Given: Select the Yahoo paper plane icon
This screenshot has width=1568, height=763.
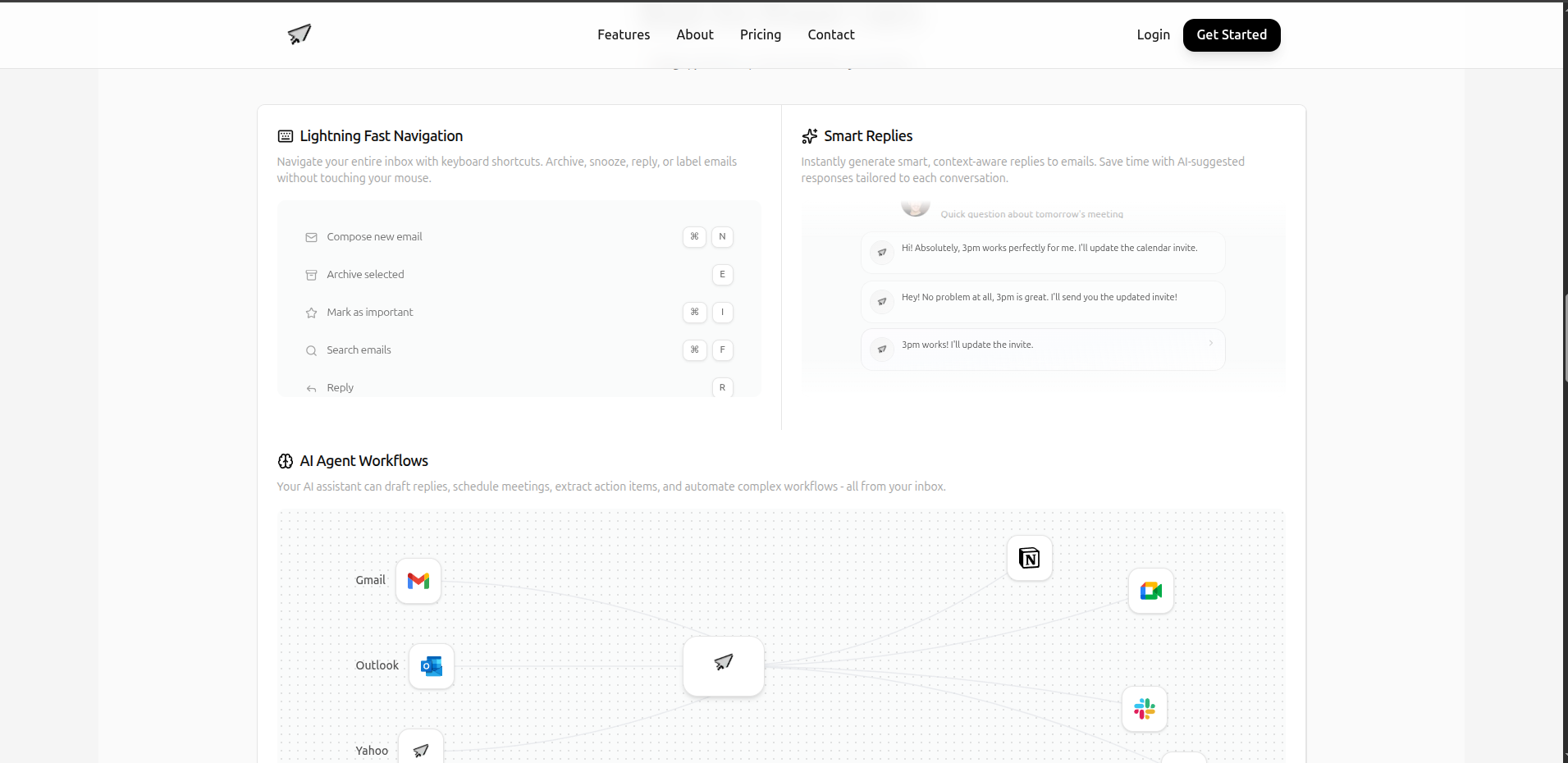Looking at the screenshot, I should coord(420,749).
